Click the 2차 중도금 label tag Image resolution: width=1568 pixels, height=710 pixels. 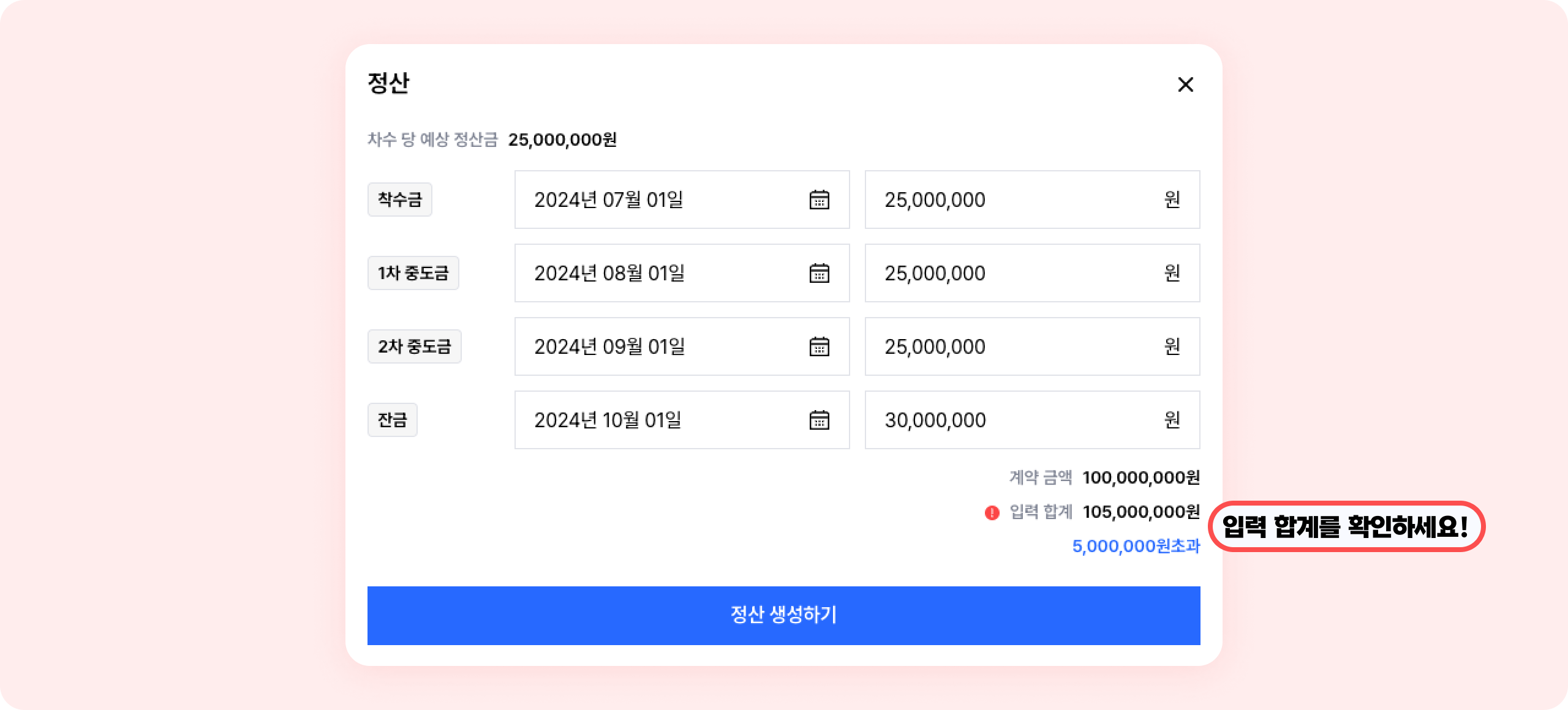tap(414, 346)
